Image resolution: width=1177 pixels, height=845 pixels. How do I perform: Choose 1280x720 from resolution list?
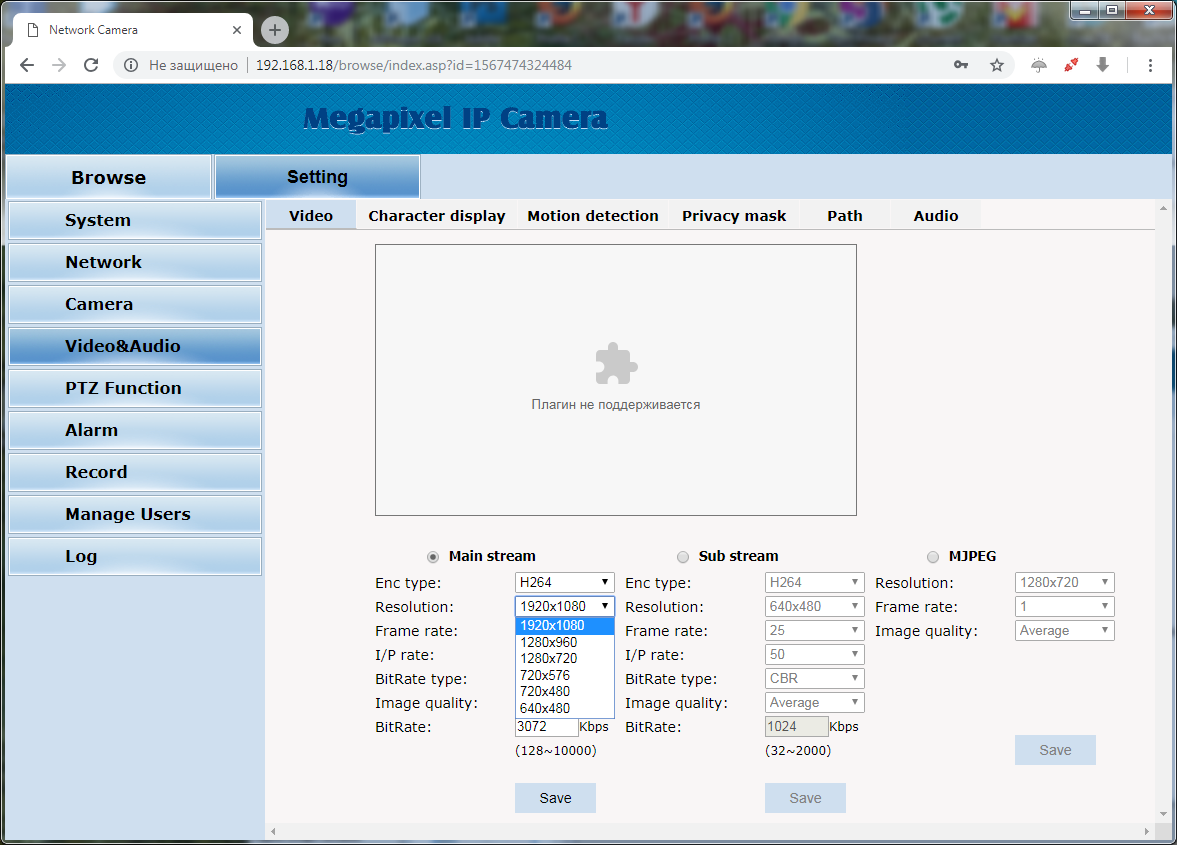[x=548, y=658]
